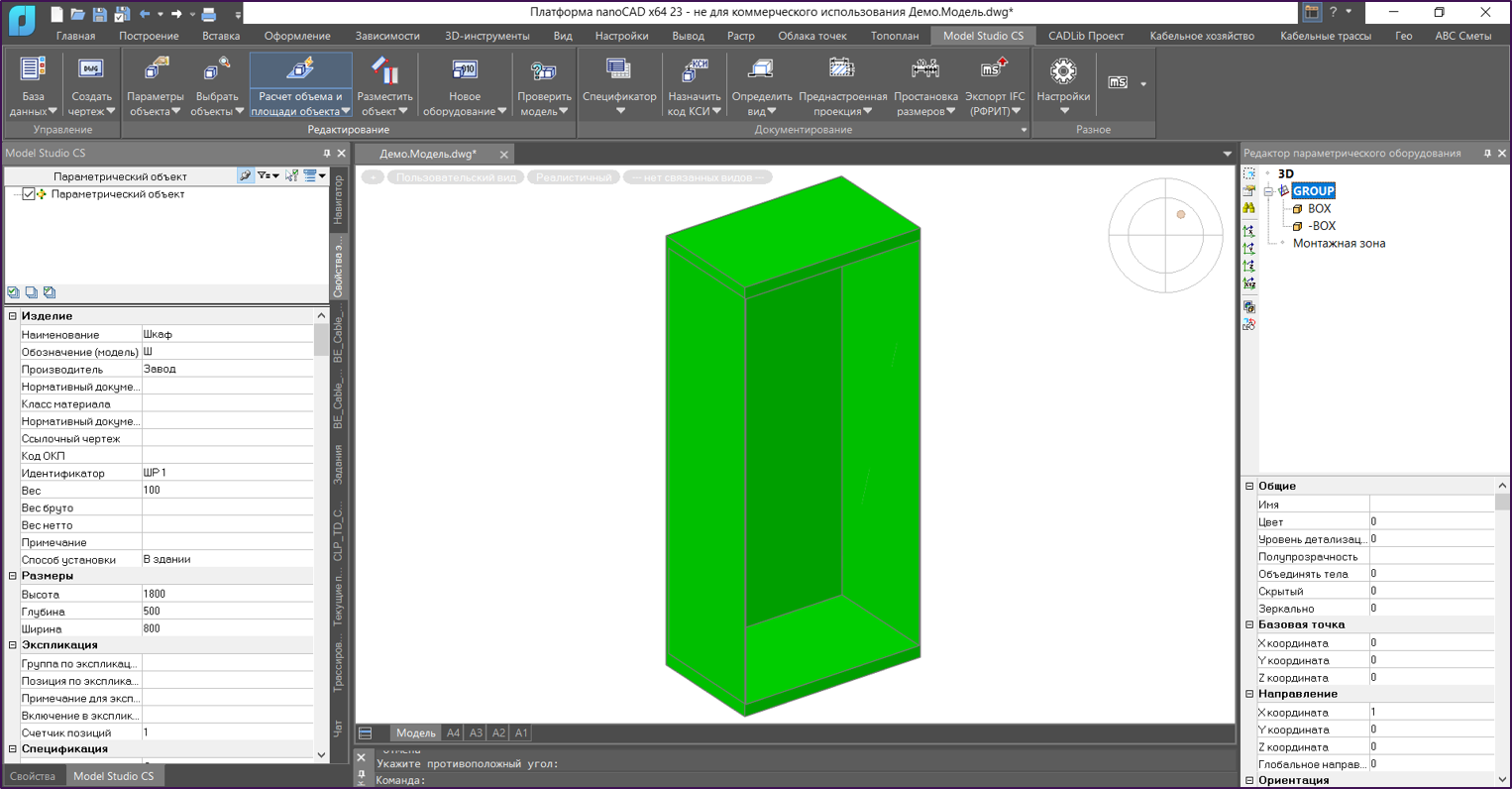The height and width of the screenshot is (789, 1512).
Task: Open Параметры объекта tool
Action: click(x=156, y=86)
